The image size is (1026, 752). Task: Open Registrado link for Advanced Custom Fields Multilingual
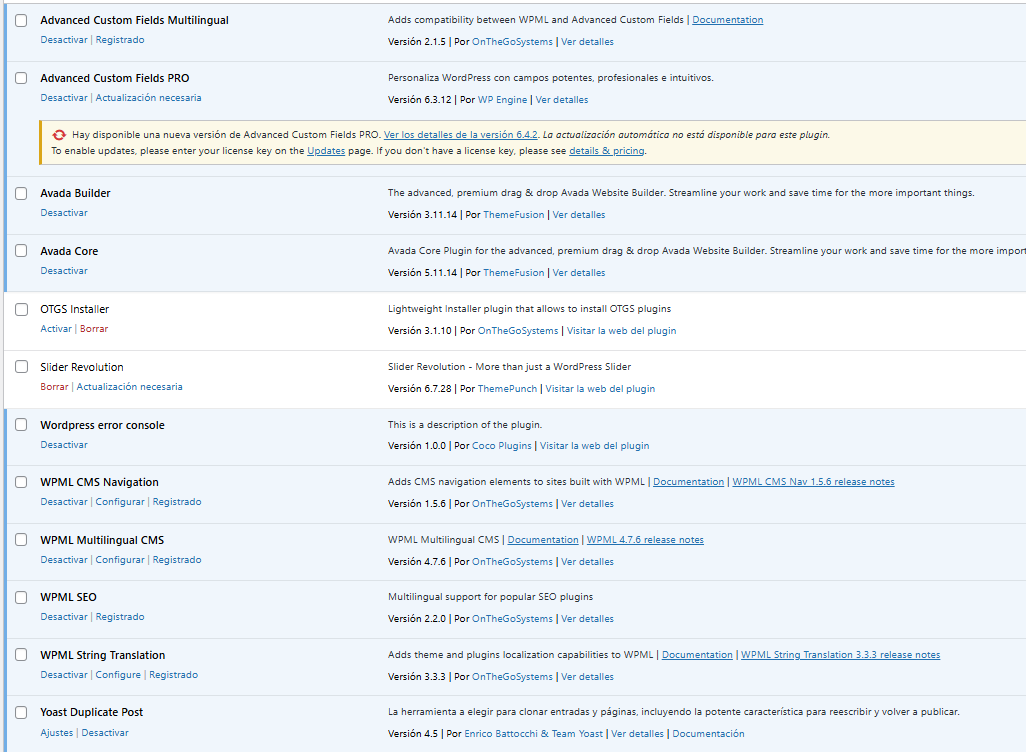[x=120, y=40]
